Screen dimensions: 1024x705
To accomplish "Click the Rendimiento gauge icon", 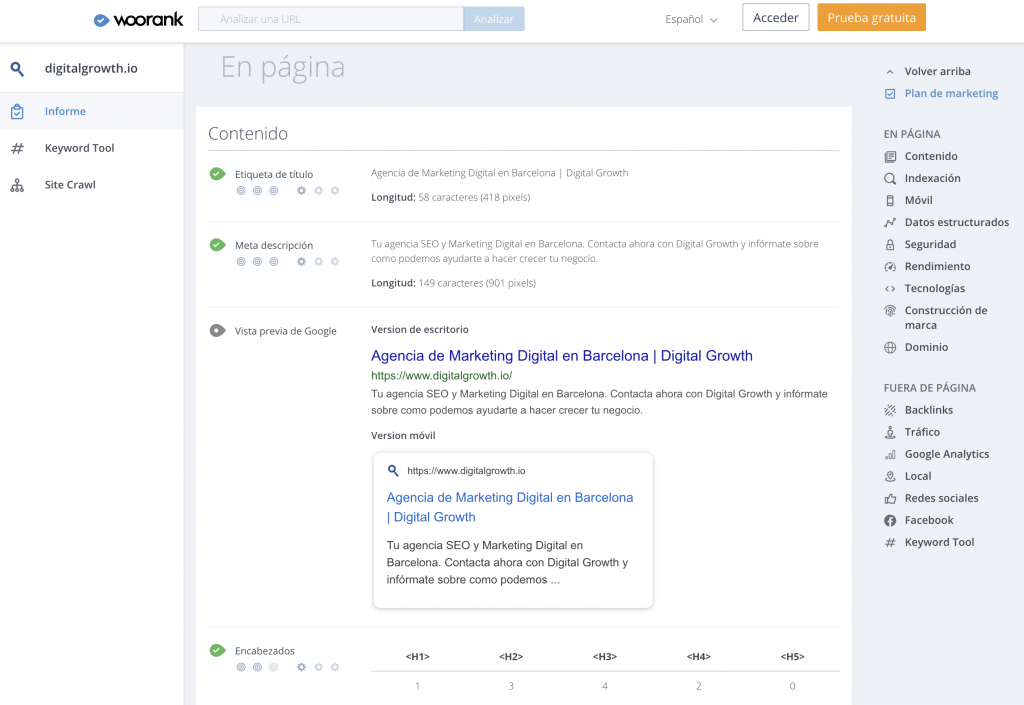I will point(890,266).
